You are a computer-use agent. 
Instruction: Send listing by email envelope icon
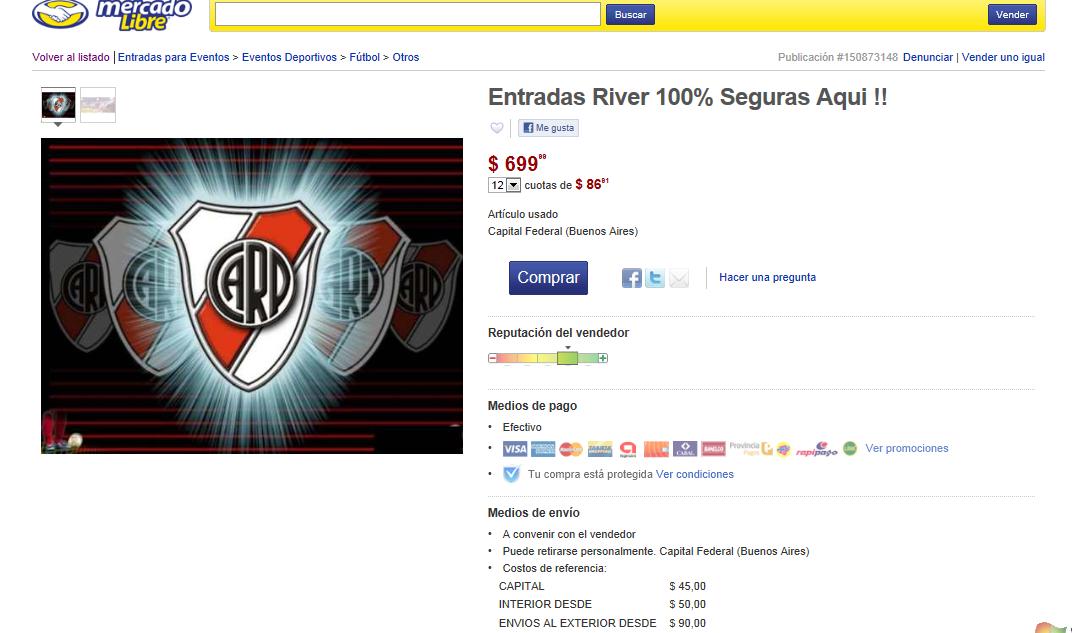point(679,278)
